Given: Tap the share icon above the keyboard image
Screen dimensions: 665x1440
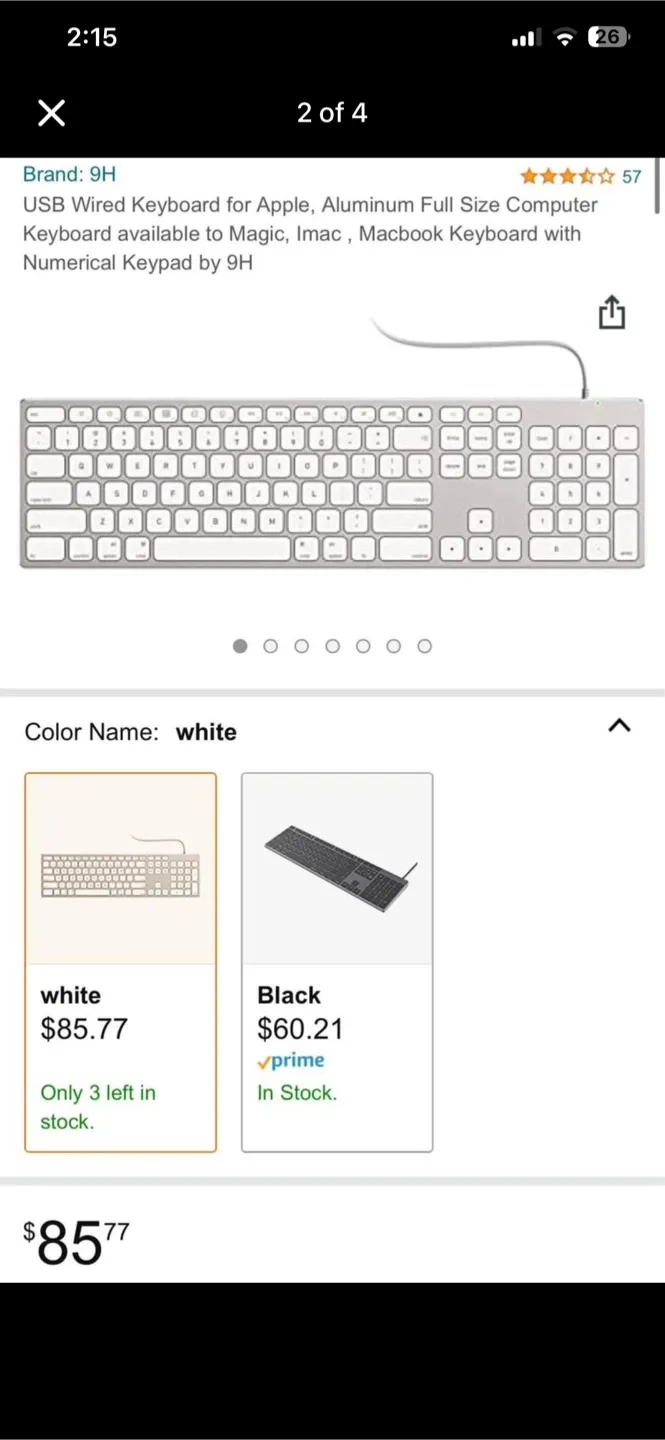Looking at the screenshot, I should [x=611, y=312].
